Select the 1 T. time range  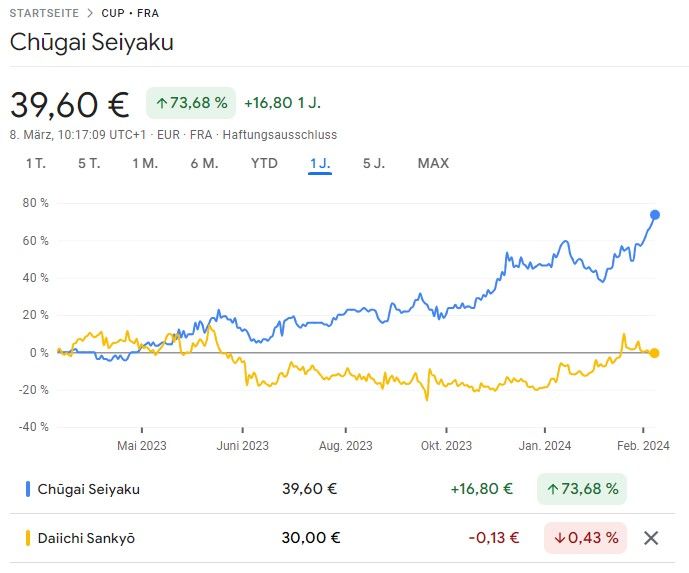(36, 163)
